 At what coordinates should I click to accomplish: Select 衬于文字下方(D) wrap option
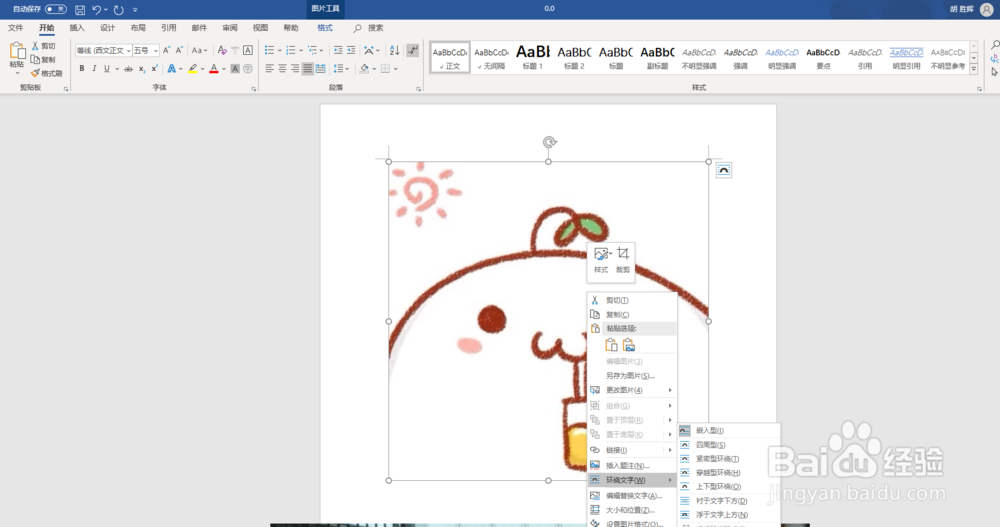728,501
